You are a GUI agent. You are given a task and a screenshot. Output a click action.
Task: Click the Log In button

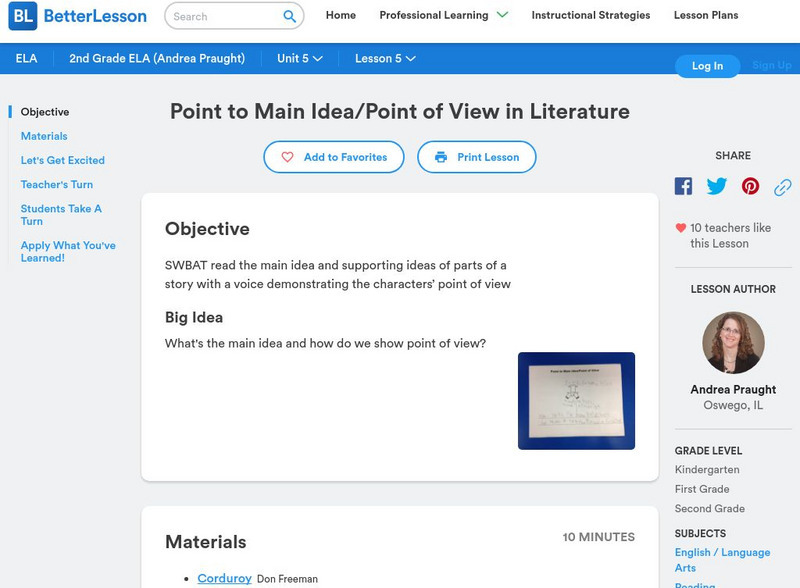tap(707, 66)
